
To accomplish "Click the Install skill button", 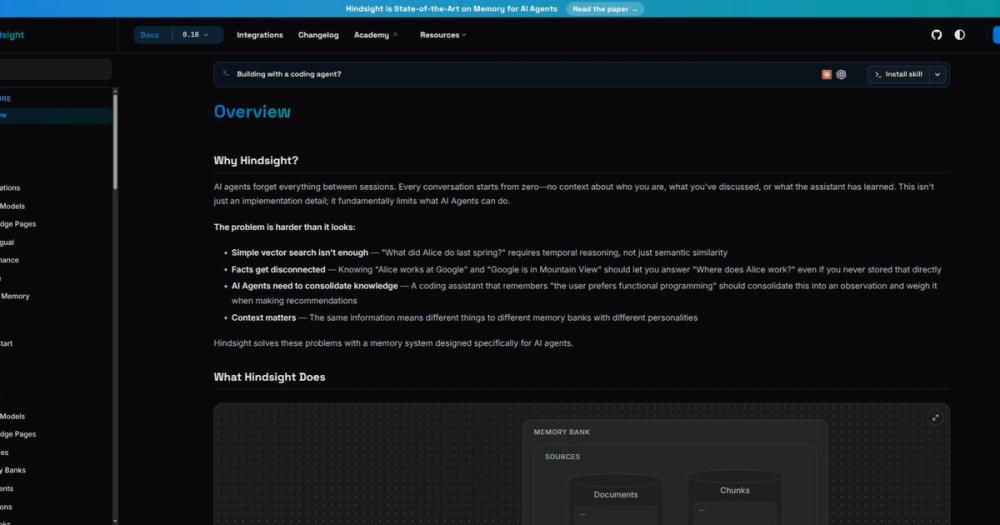I will point(899,75).
